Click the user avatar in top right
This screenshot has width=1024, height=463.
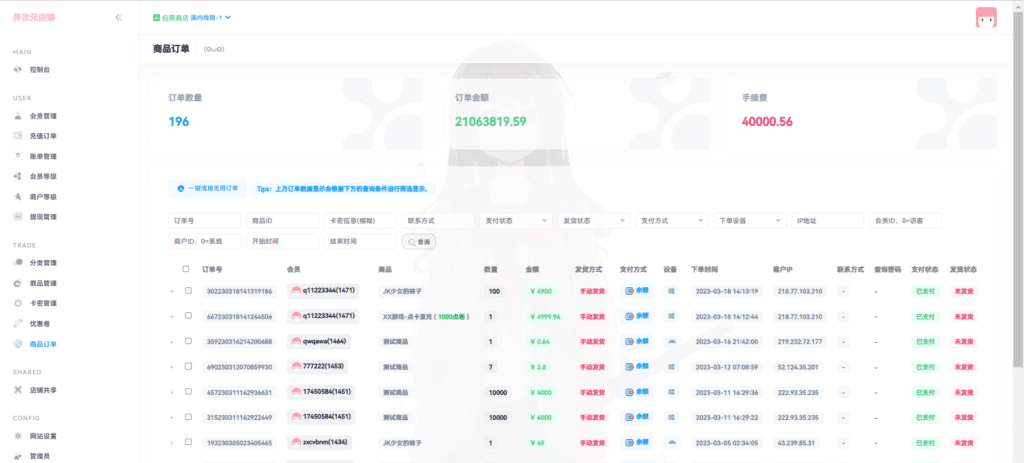986,18
